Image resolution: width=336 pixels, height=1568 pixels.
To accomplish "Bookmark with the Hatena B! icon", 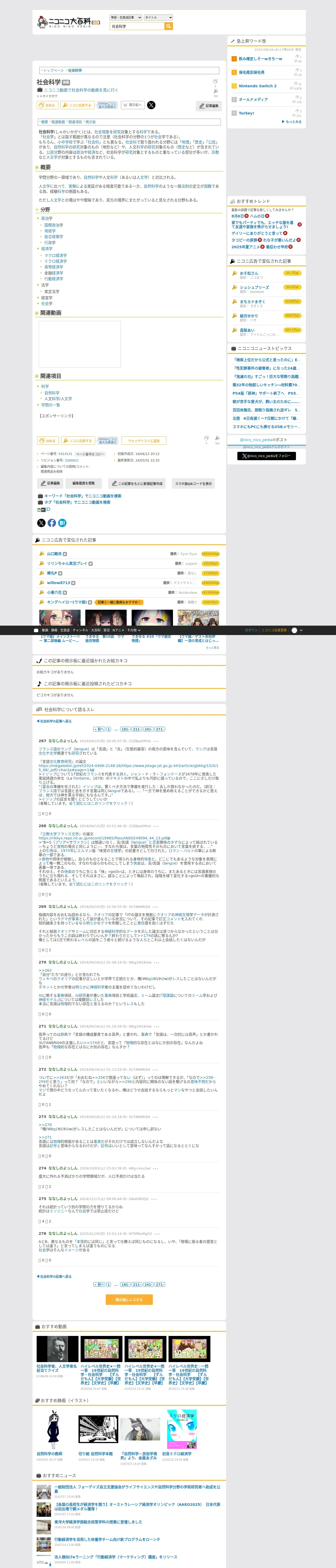I will click(x=62, y=523).
